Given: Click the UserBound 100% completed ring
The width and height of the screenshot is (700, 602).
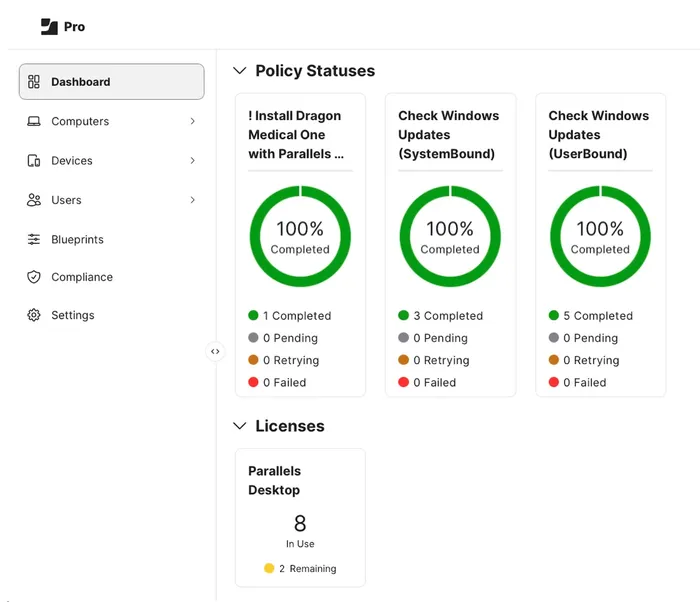Looking at the screenshot, I should tap(600, 236).
